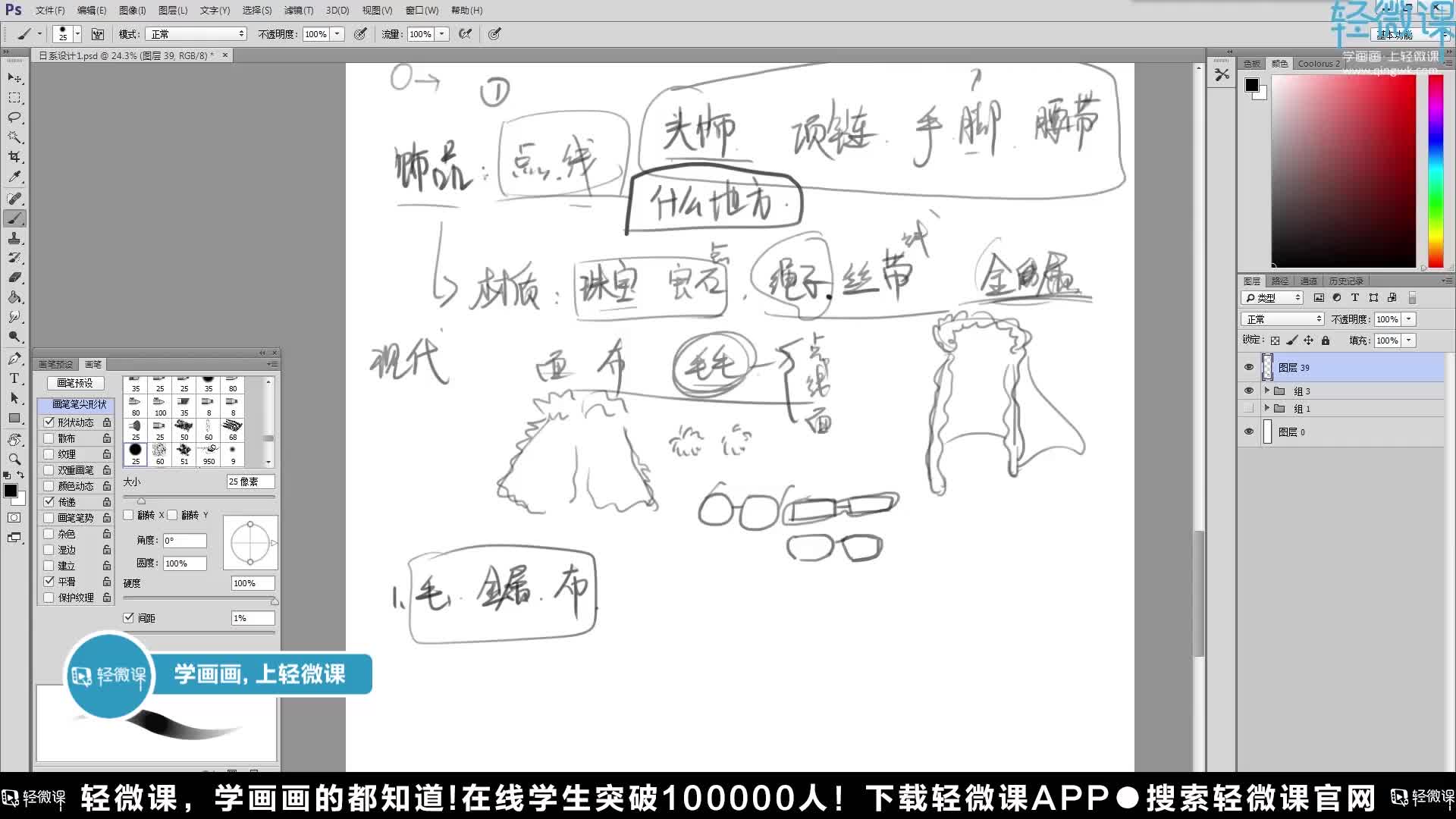Hide layer 图层 39 via eye icon
The height and width of the screenshot is (819, 1456).
[1249, 368]
